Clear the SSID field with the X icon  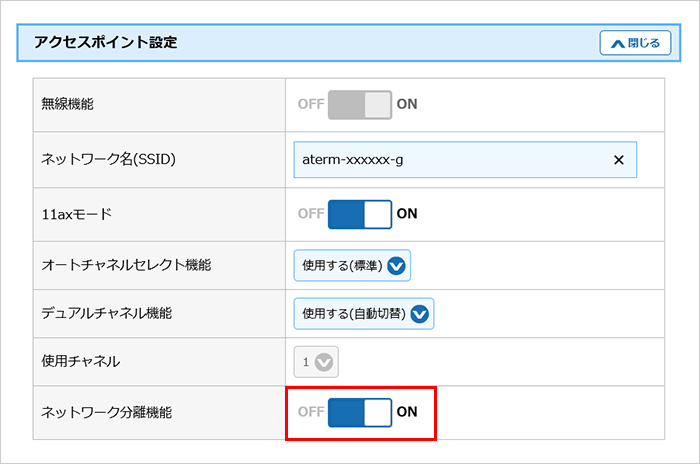(618, 160)
